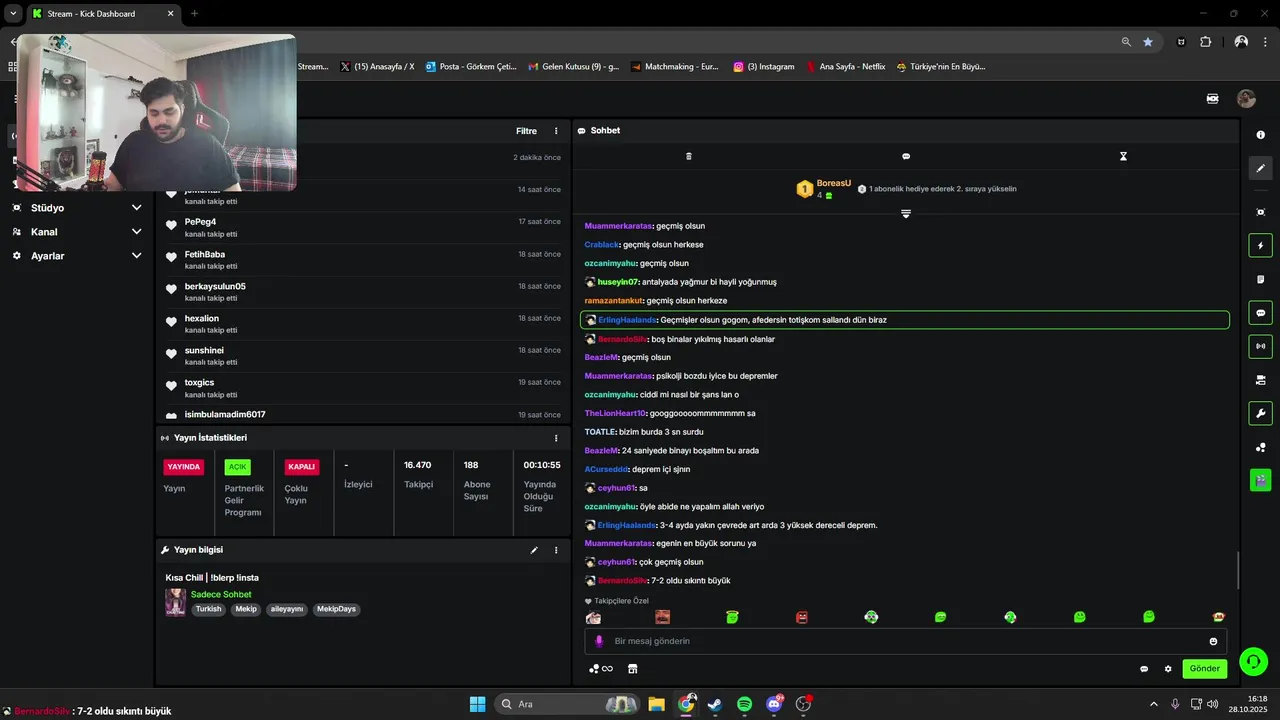The height and width of the screenshot is (720, 1280).
Task: Switch to Stream - Kick Dashboard tab
Action: (x=102, y=14)
